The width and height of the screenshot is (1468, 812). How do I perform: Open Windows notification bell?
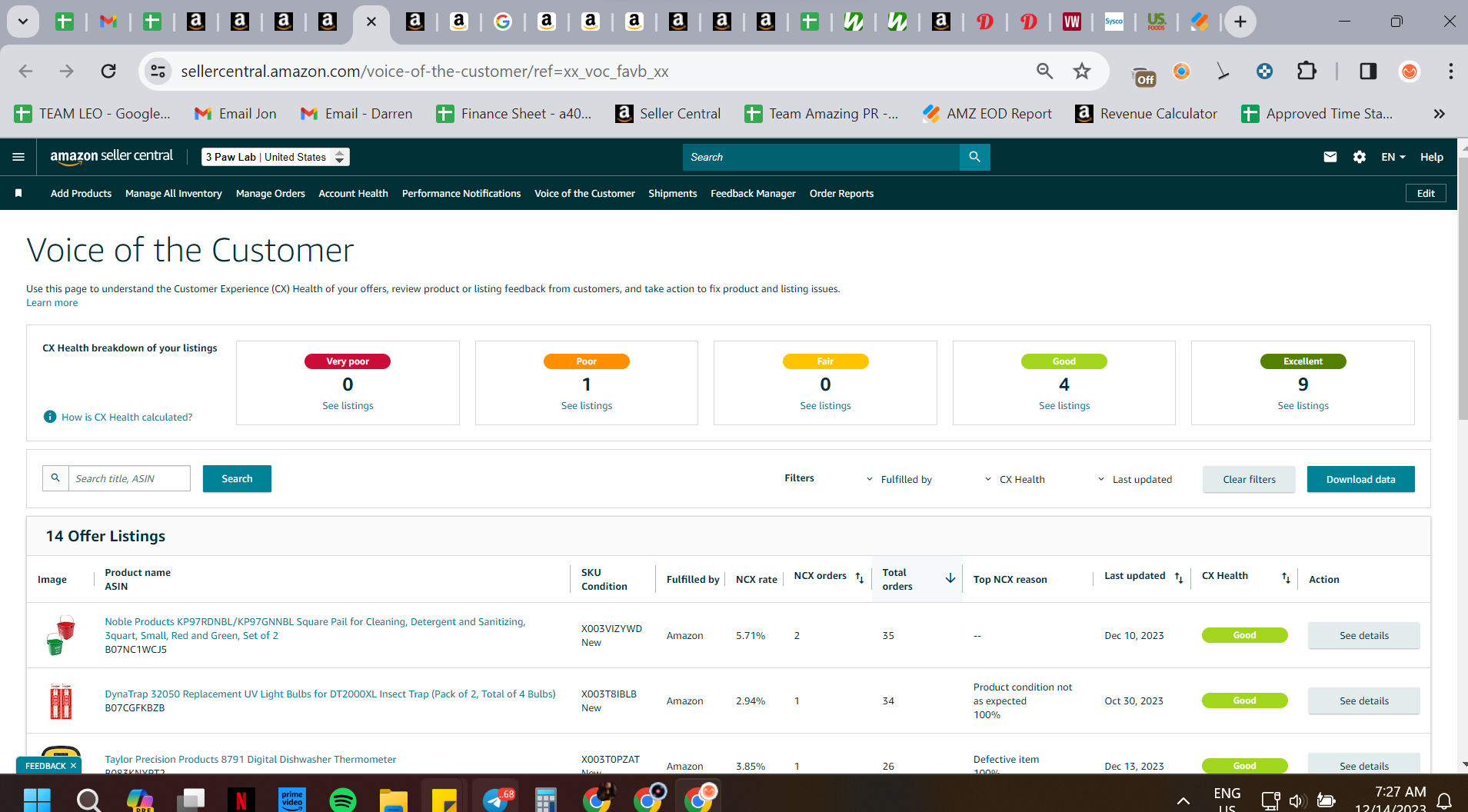(1445, 800)
